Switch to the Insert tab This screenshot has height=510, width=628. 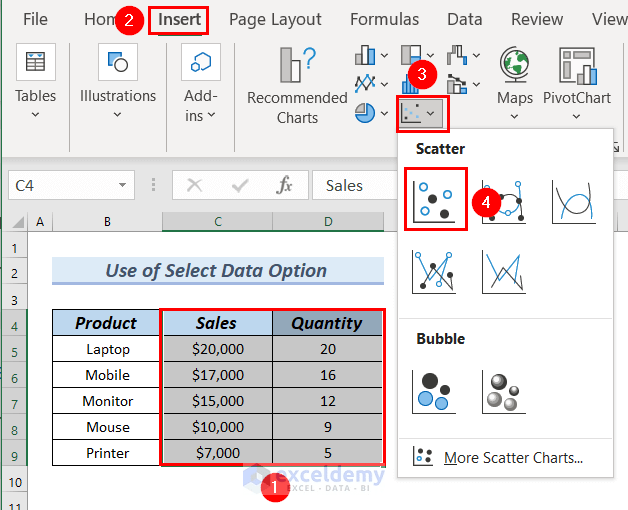click(x=179, y=19)
